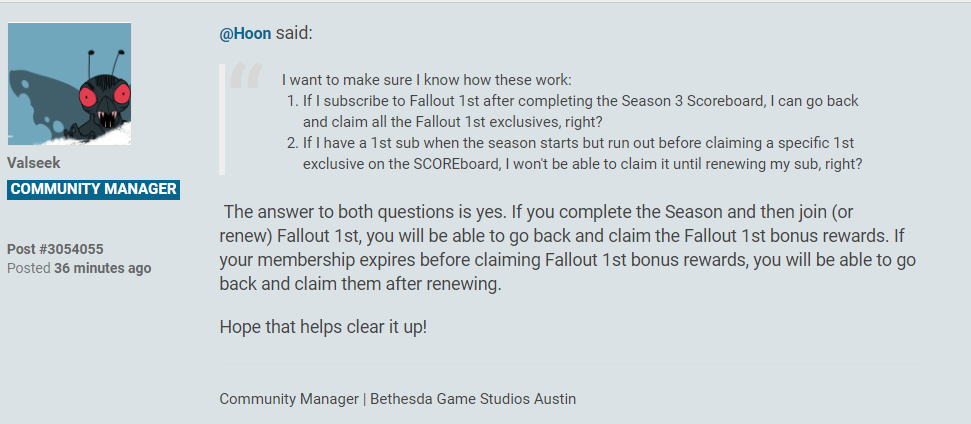Open the @Hoon mention link

pyautogui.click(x=245, y=33)
